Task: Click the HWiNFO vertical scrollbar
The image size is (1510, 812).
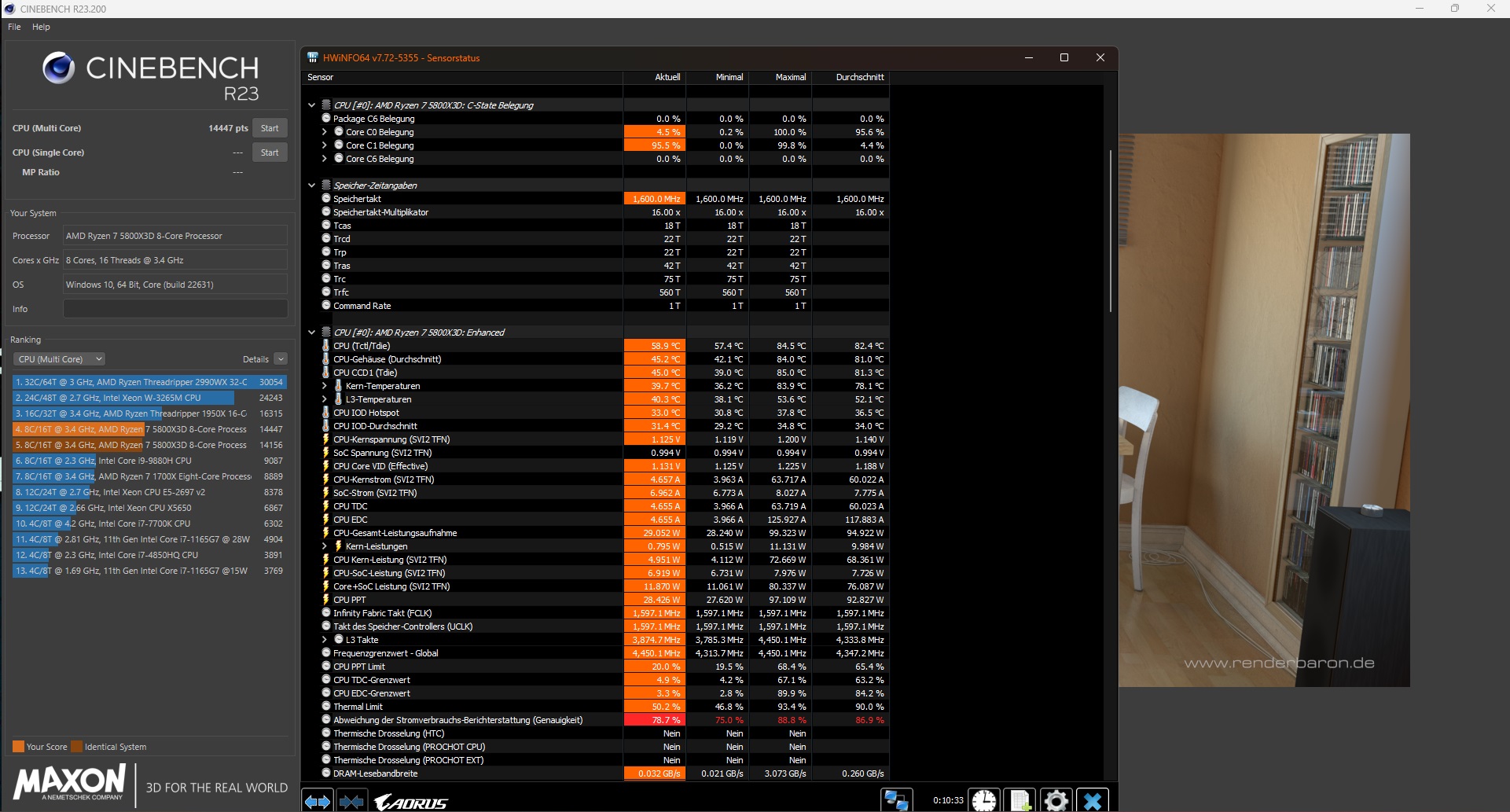Action: pyautogui.click(x=1110, y=230)
